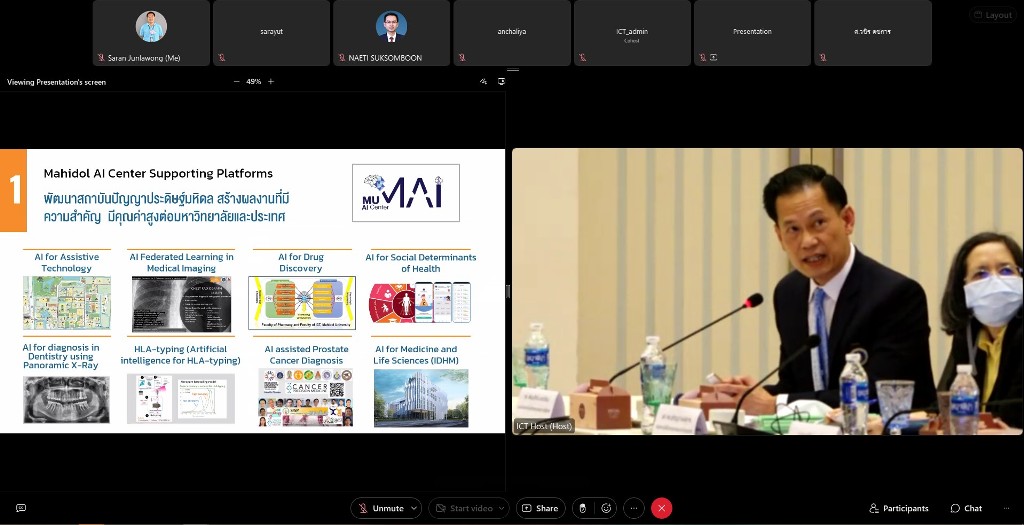Raise hand using the hand icon
Image resolution: width=1024 pixels, height=525 pixels.
tap(583, 508)
